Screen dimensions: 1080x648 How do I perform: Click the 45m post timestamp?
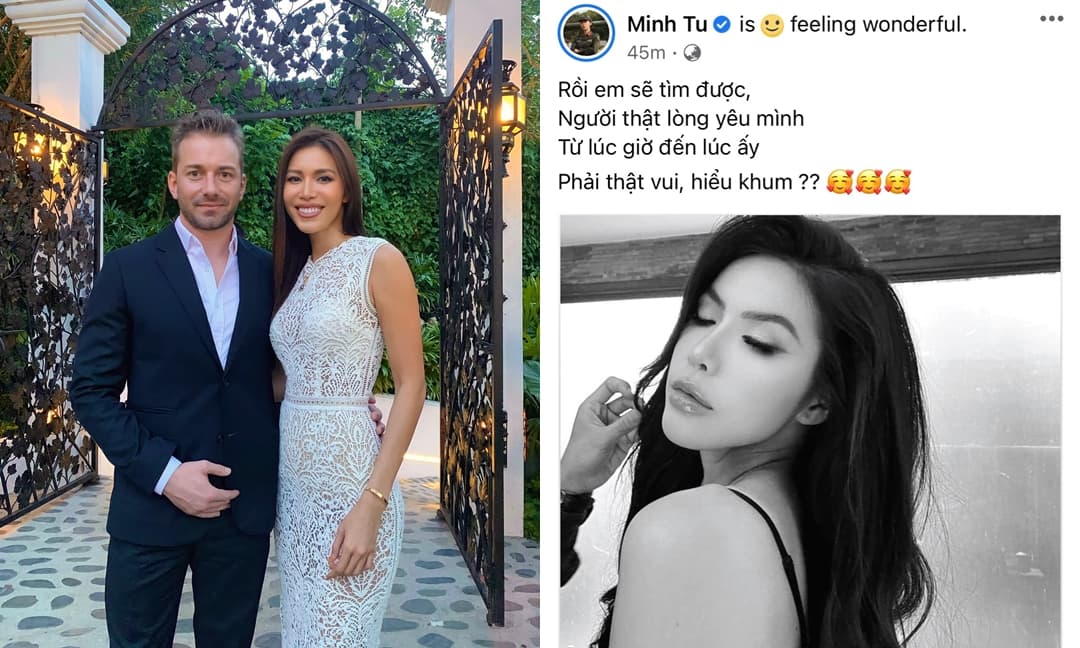646,52
